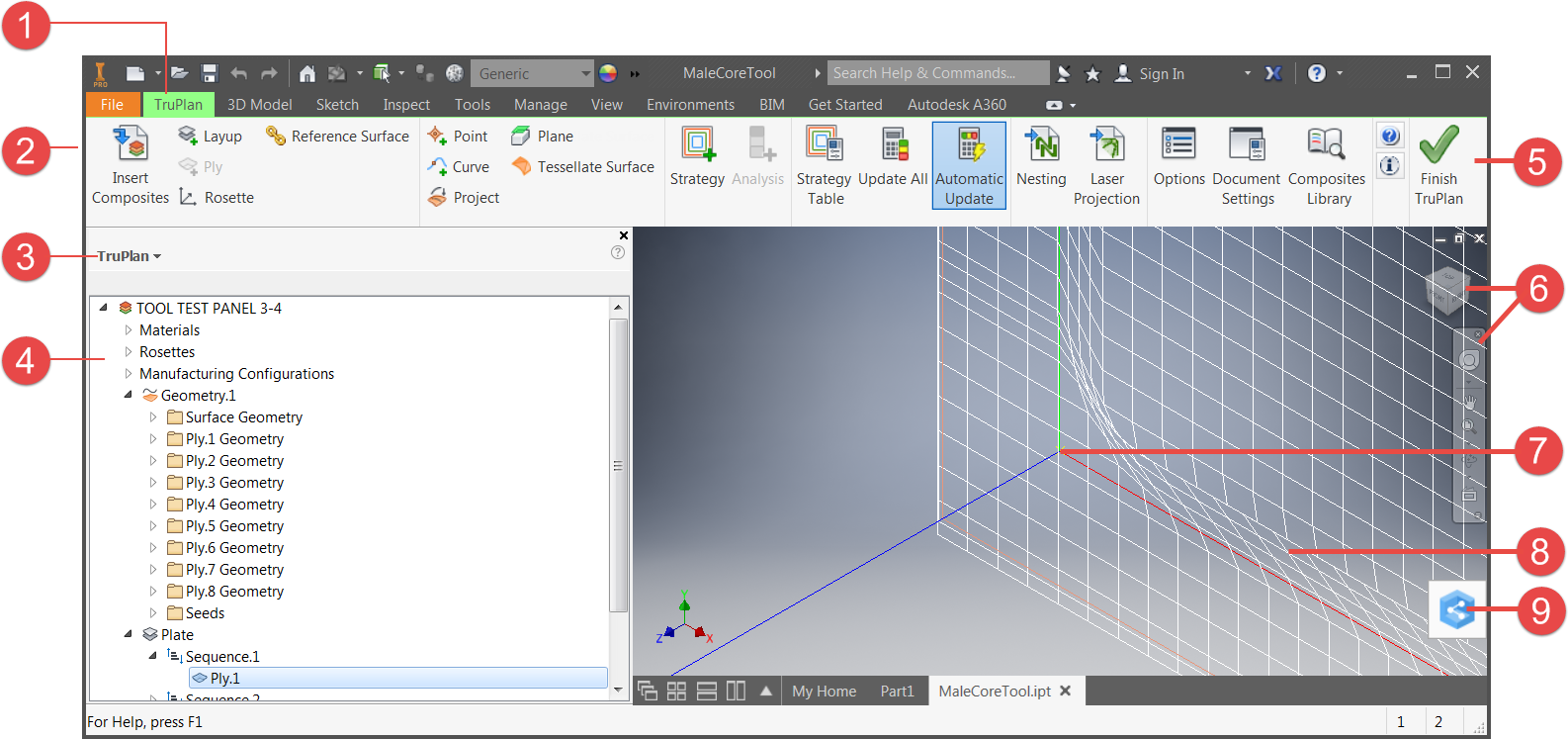The image size is (1568, 739).
Task: Open the Strategy command
Action: pyautogui.click(x=697, y=156)
